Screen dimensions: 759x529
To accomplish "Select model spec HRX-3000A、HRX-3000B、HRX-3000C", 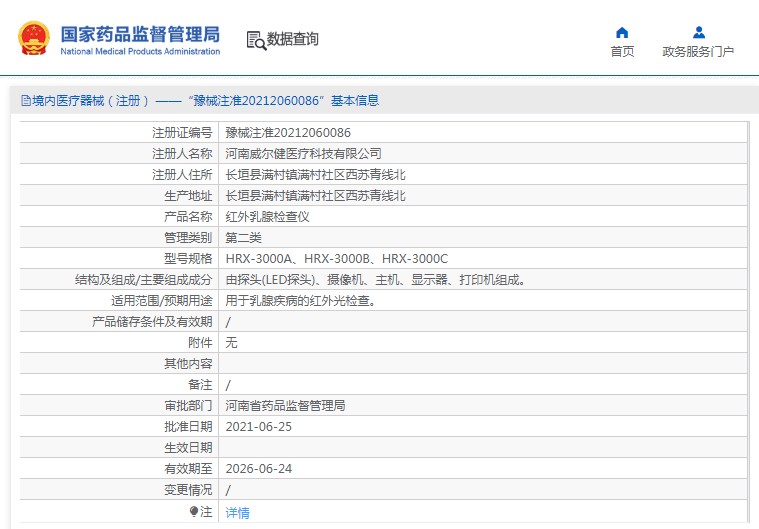I will click(x=337, y=259).
